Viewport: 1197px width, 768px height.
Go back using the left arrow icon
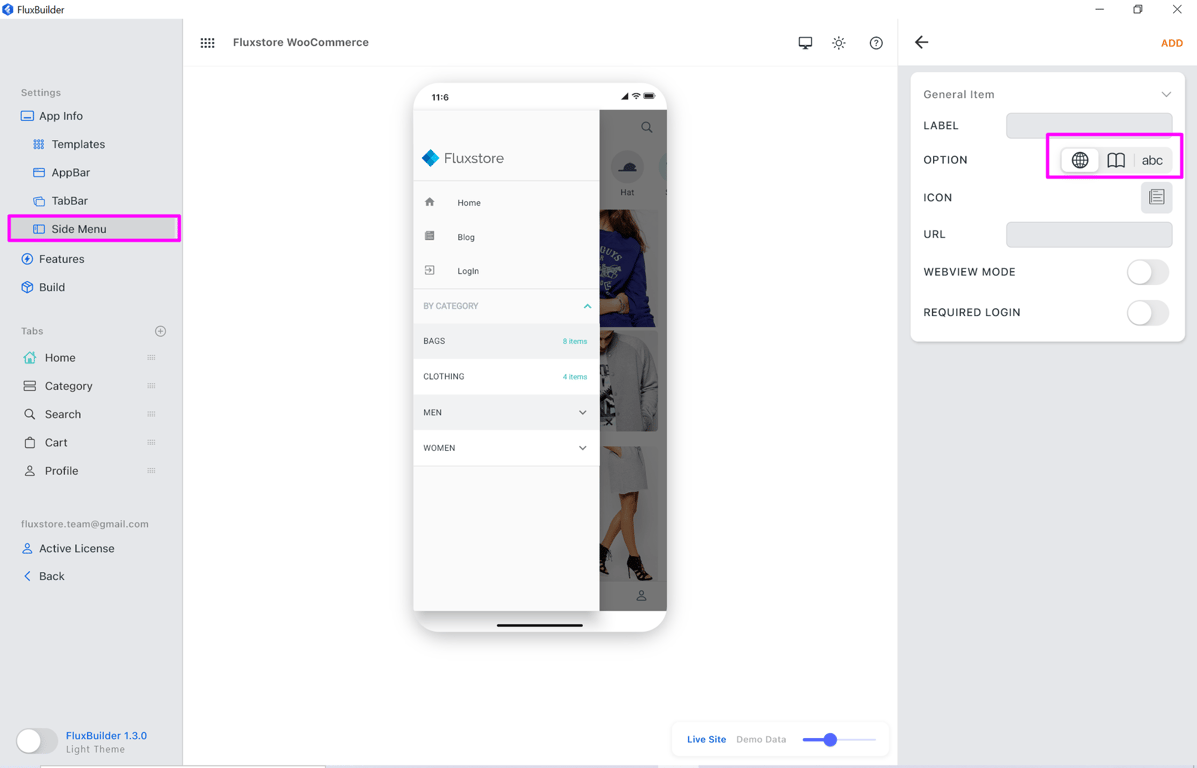921,42
